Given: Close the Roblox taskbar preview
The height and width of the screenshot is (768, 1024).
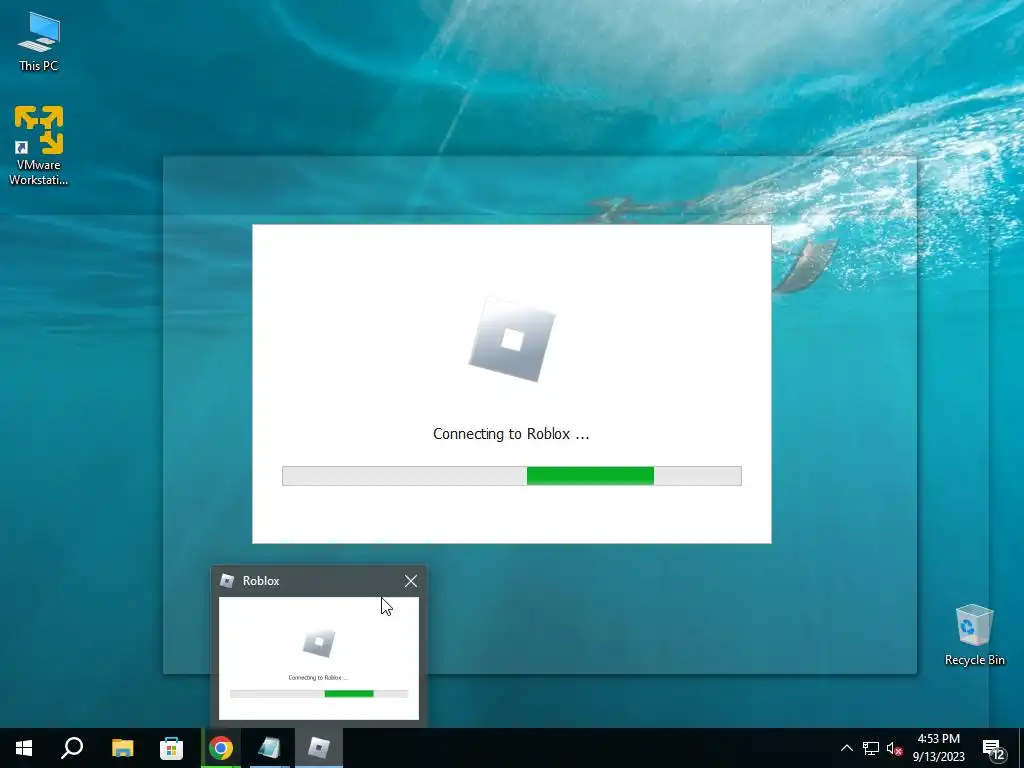Looking at the screenshot, I should [411, 581].
